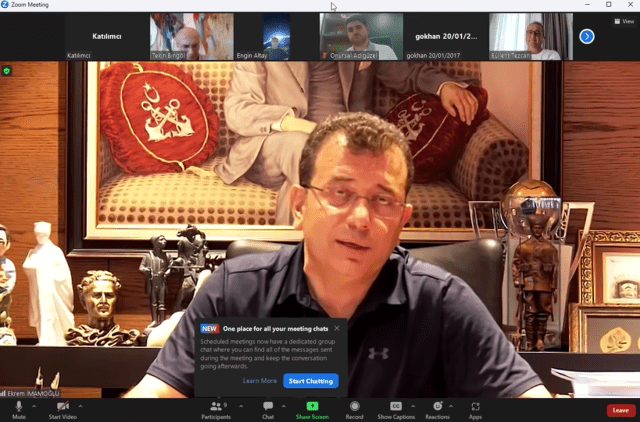The height and width of the screenshot is (422, 640).
Task: Start Video from the toolbar
Action: [63, 408]
